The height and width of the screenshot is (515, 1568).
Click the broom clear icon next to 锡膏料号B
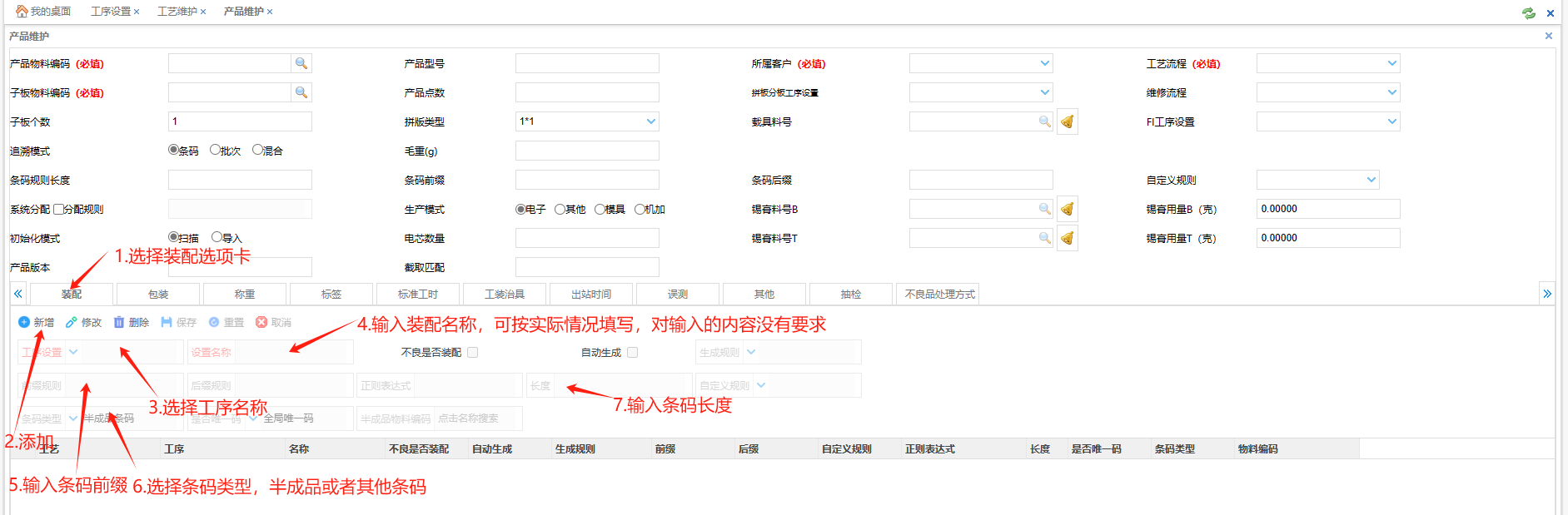[1067, 210]
